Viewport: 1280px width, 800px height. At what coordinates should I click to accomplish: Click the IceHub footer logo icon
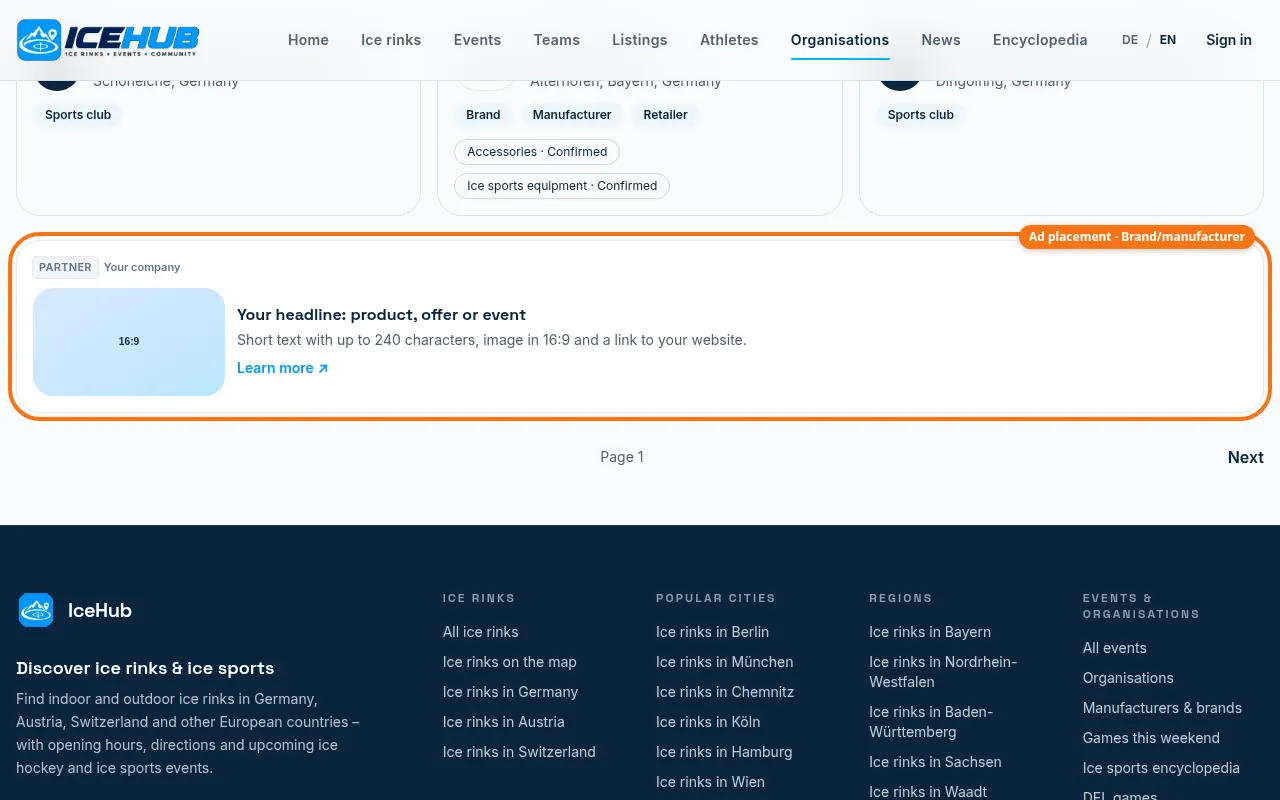[36, 610]
